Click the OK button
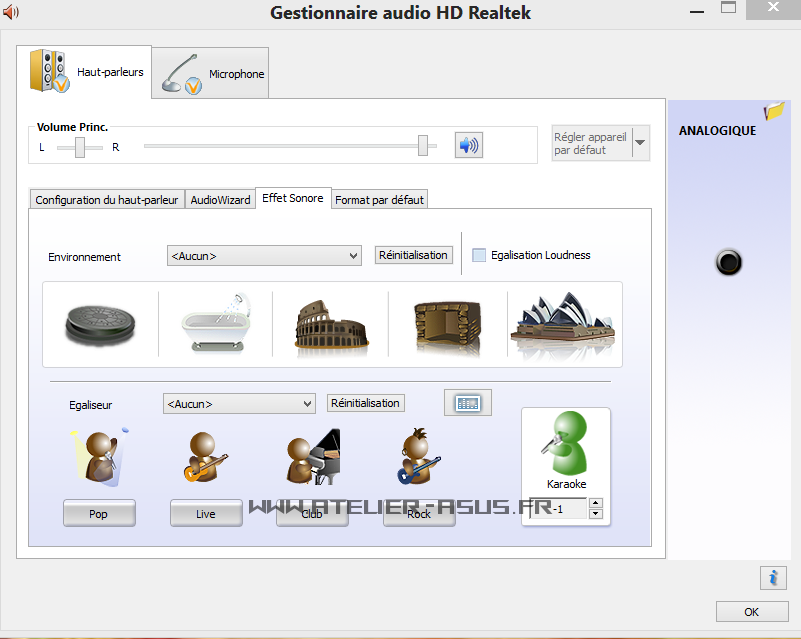The image size is (801, 639). pyautogui.click(x=751, y=611)
